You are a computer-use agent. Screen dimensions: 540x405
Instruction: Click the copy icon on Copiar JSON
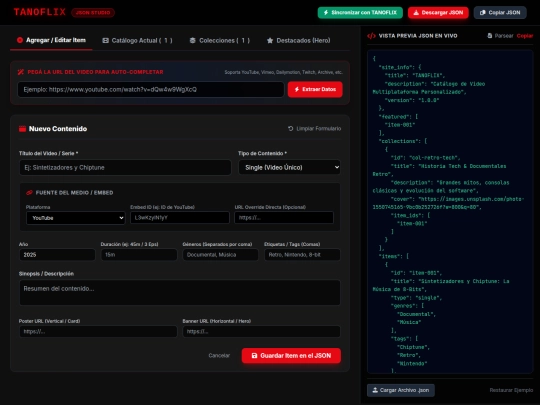click(483, 12)
